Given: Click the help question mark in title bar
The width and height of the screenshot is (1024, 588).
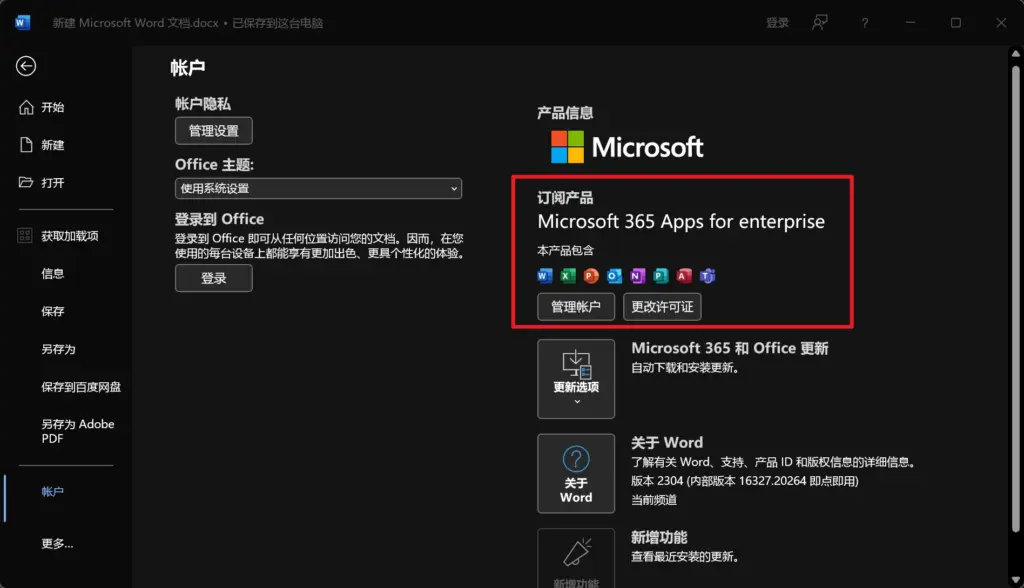Looking at the screenshot, I should [865, 23].
